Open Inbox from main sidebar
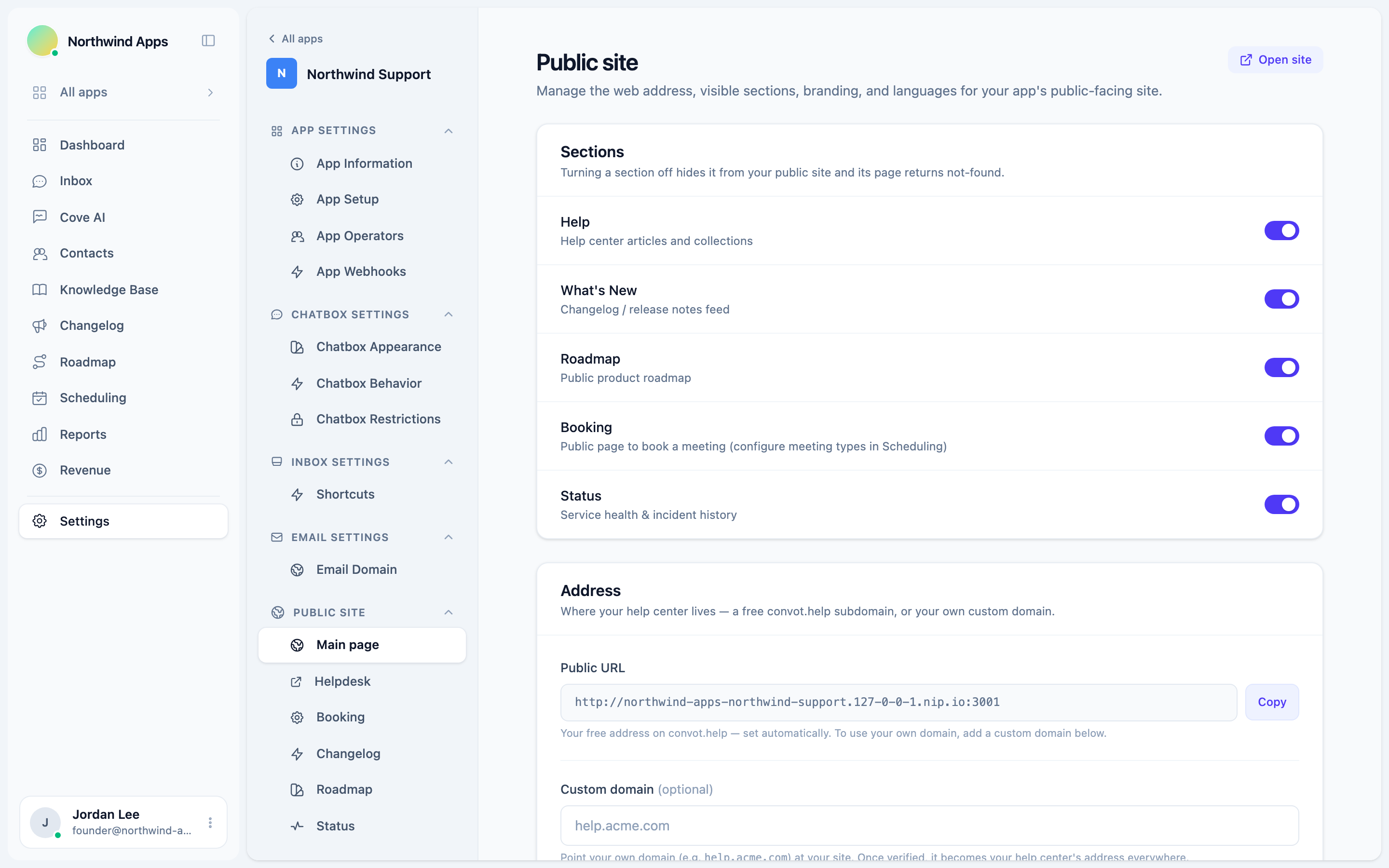 coord(123,181)
